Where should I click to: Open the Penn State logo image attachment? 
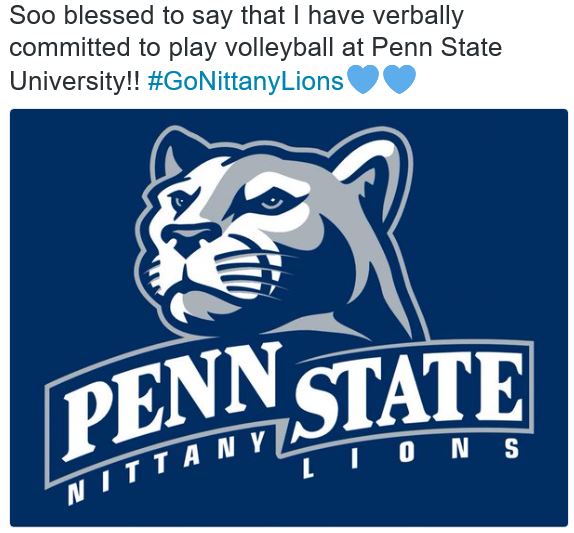tap(289, 317)
